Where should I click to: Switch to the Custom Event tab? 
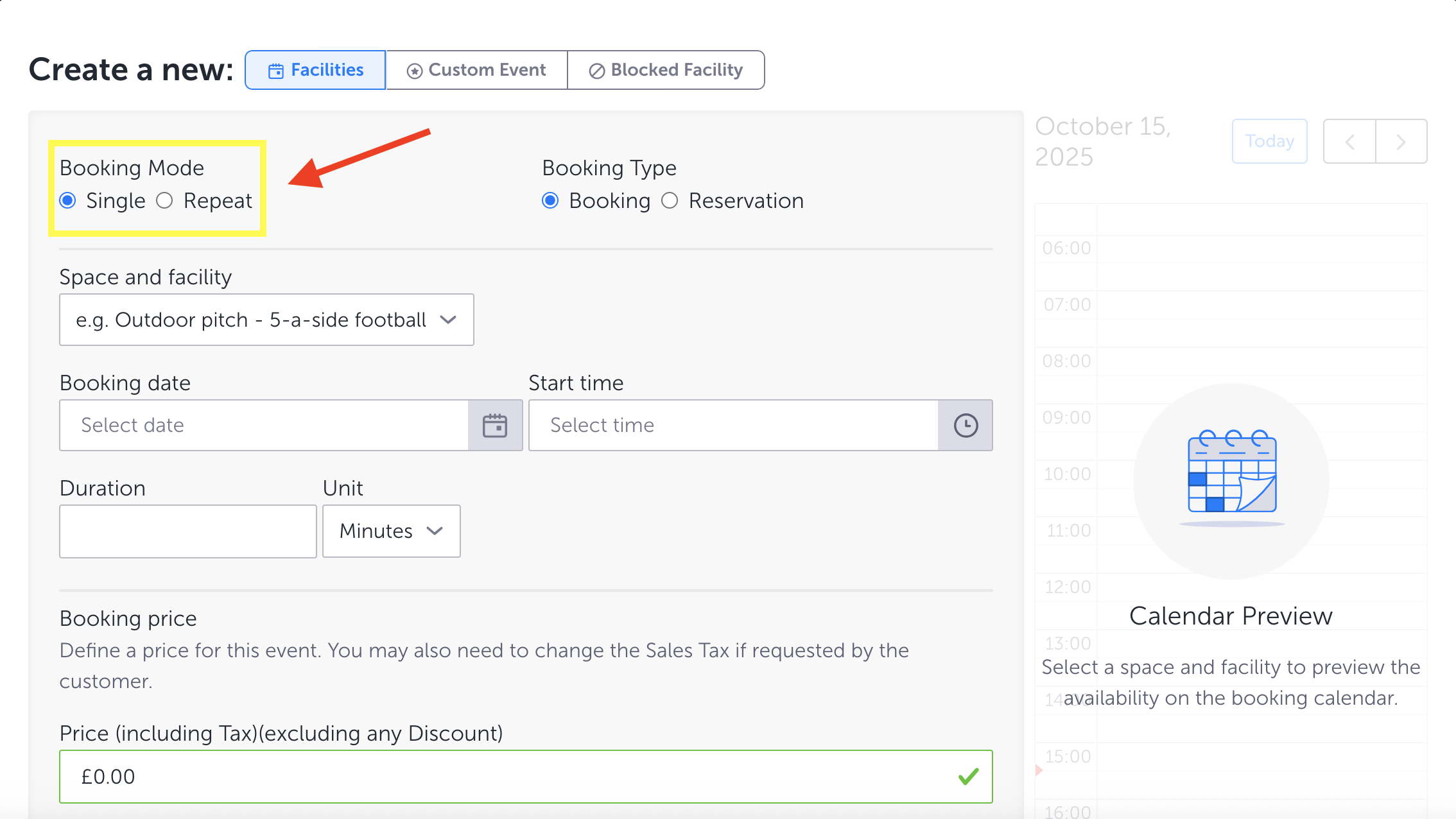point(477,70)
